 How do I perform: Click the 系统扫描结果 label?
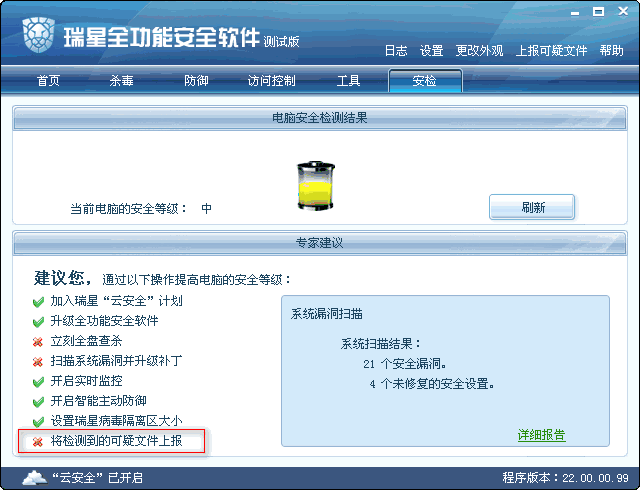(380, 344)
